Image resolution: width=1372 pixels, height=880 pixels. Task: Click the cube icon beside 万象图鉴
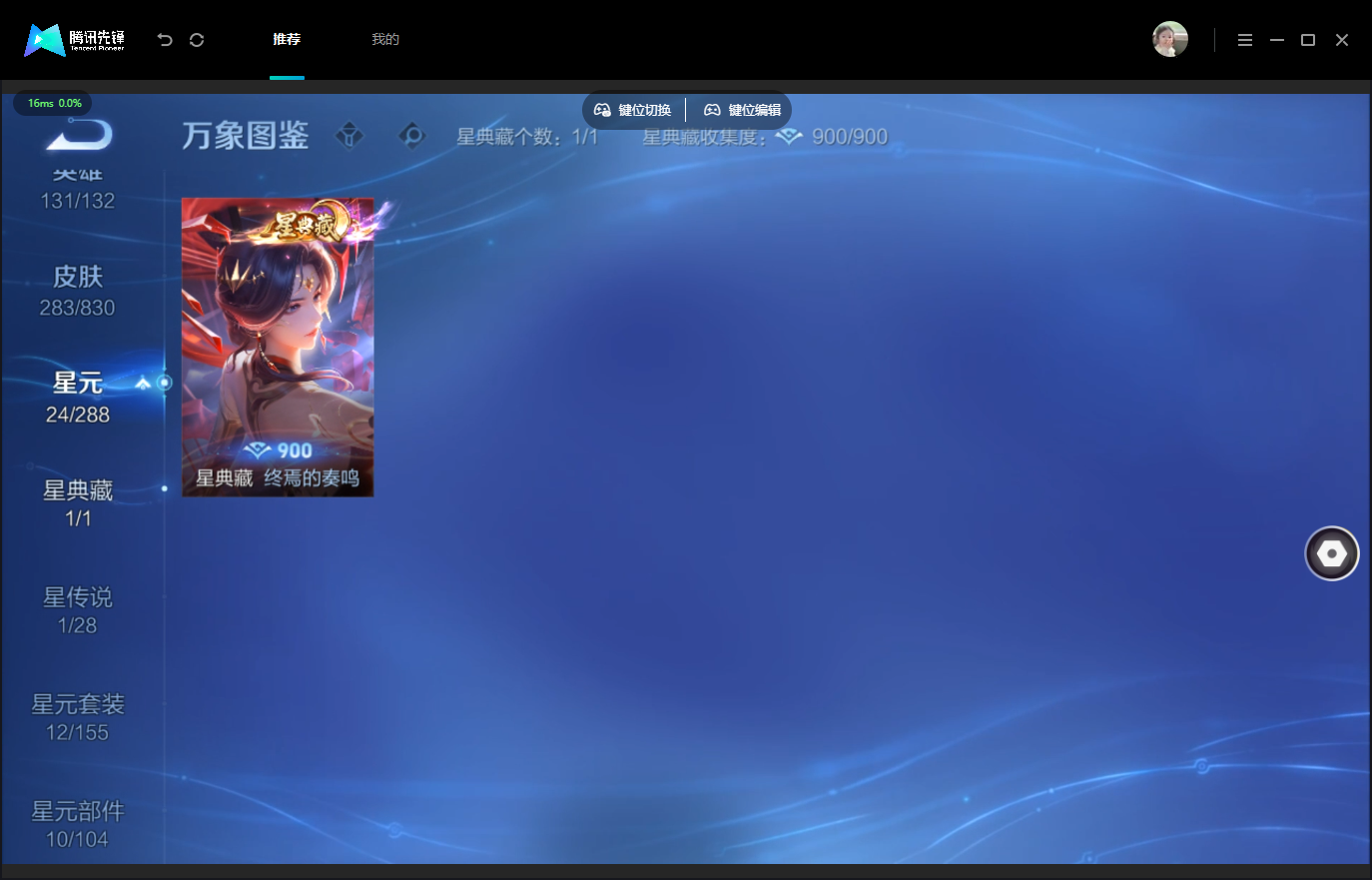tap(349, 135)
